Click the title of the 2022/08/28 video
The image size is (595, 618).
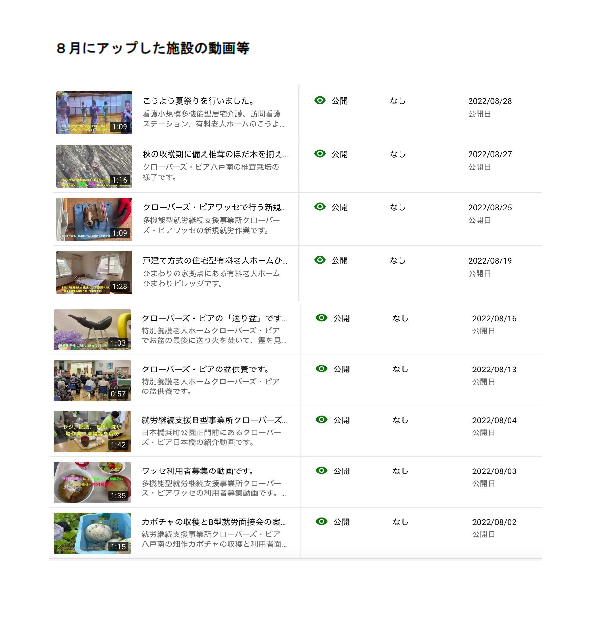198,101
